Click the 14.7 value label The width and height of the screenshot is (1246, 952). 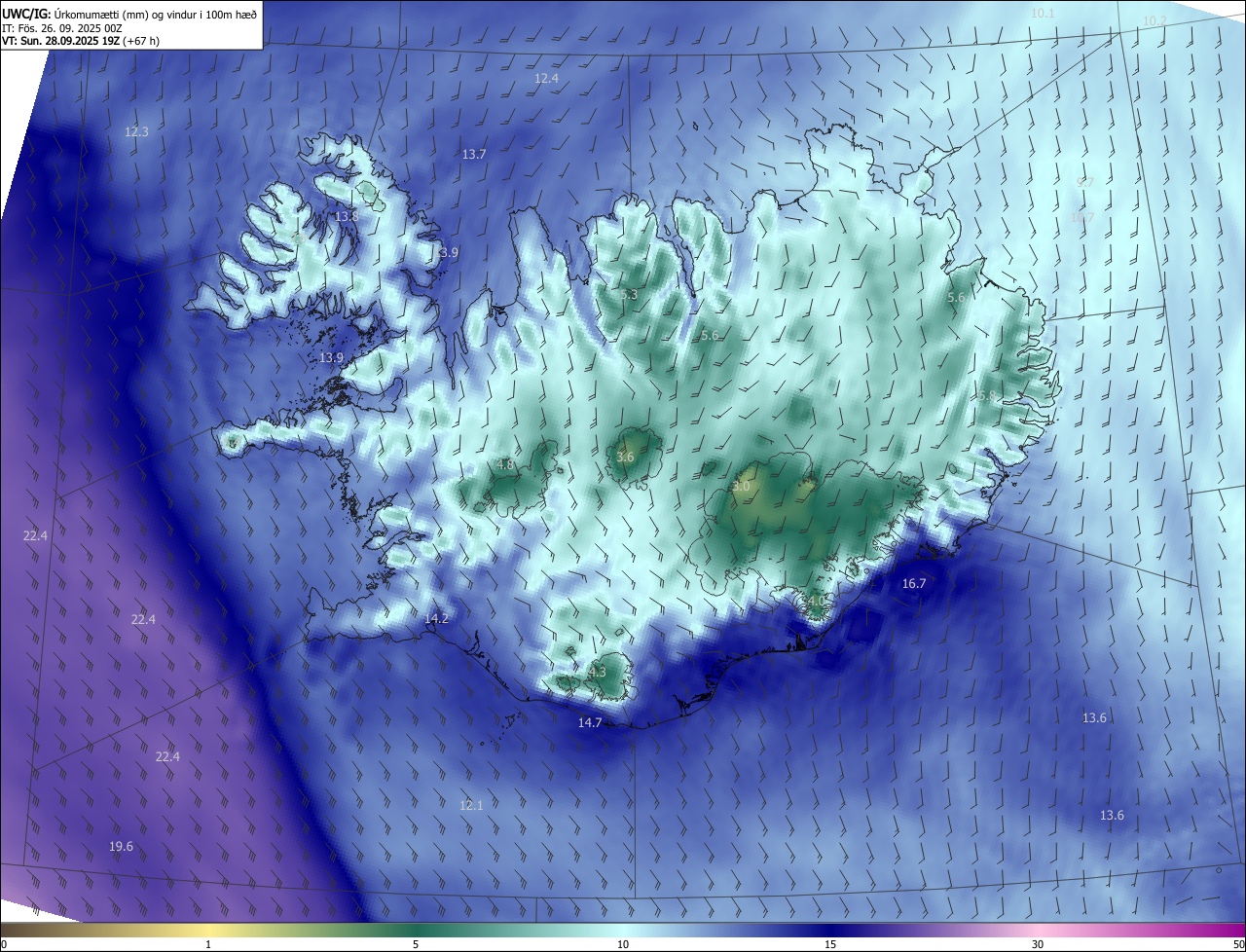pos(590,722)
